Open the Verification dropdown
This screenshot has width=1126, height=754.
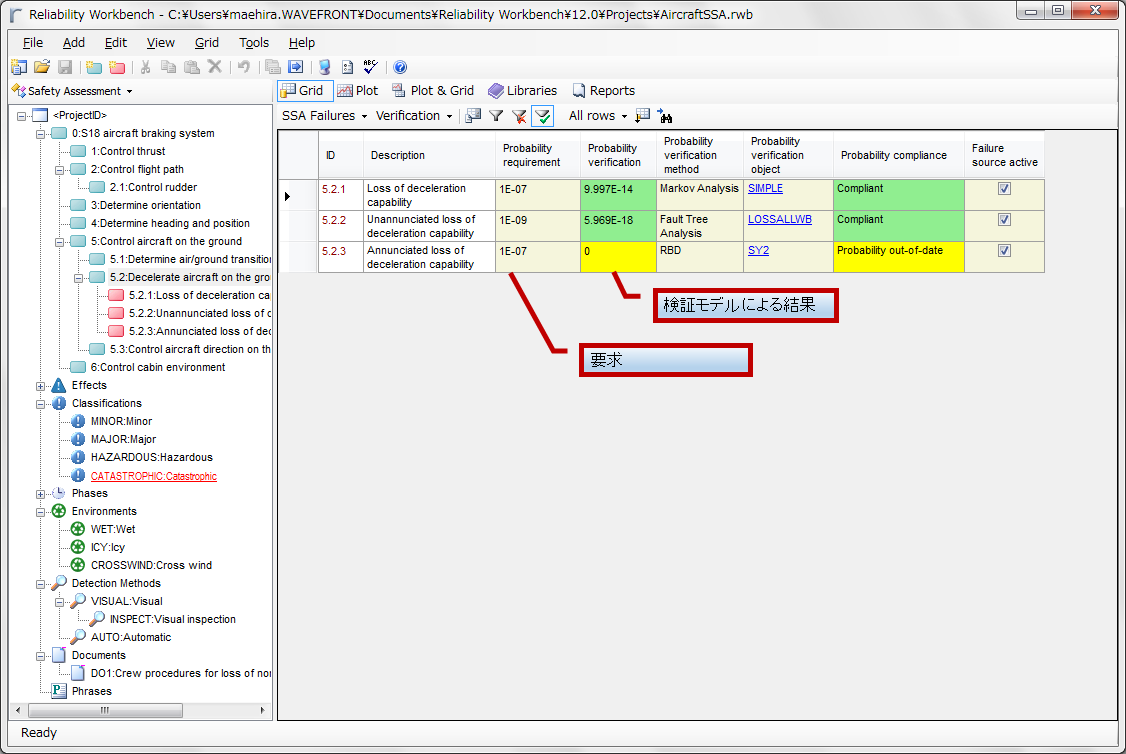tap(414, 116)
